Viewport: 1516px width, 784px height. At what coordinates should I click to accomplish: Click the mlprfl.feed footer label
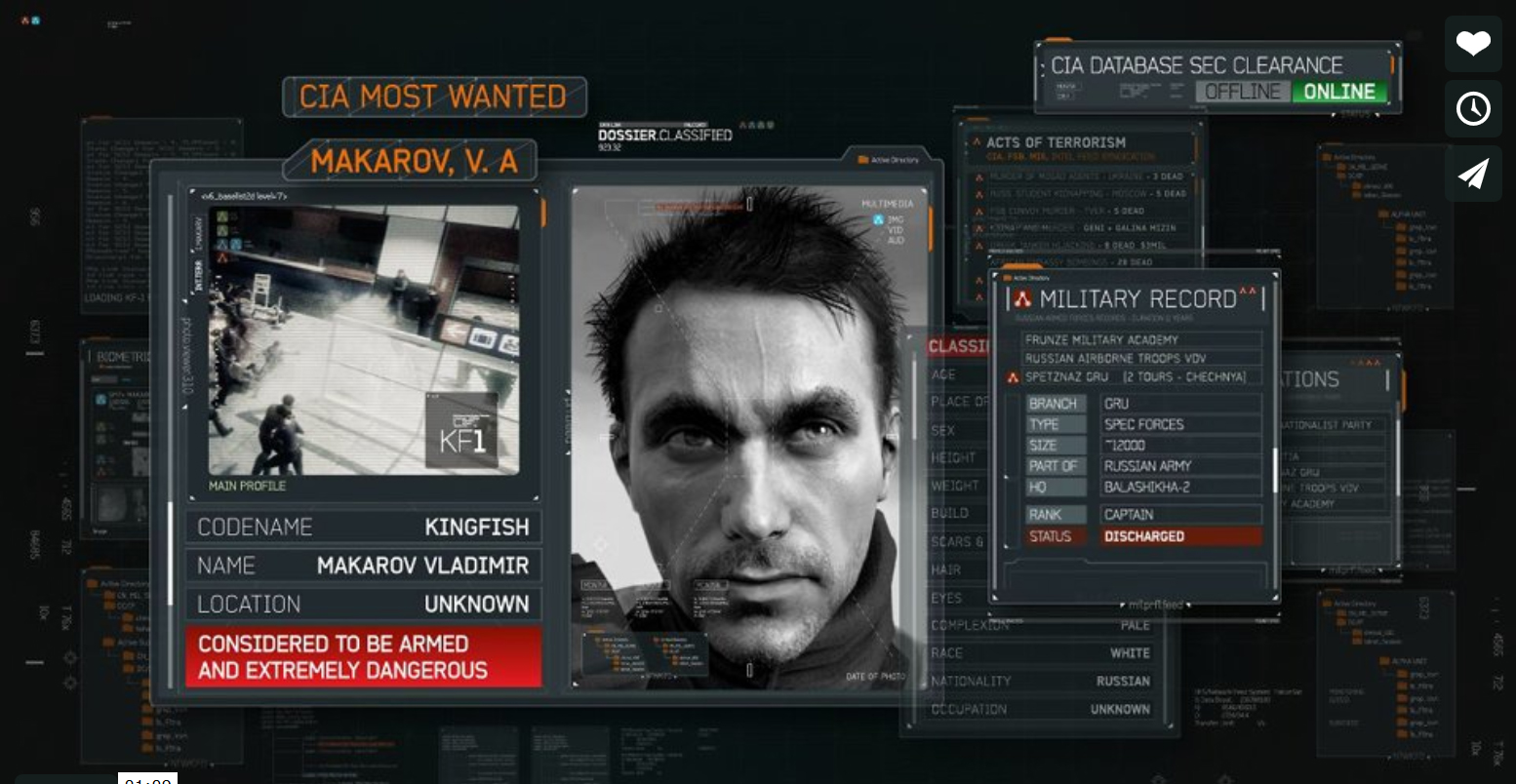[x=1155, y=606]
